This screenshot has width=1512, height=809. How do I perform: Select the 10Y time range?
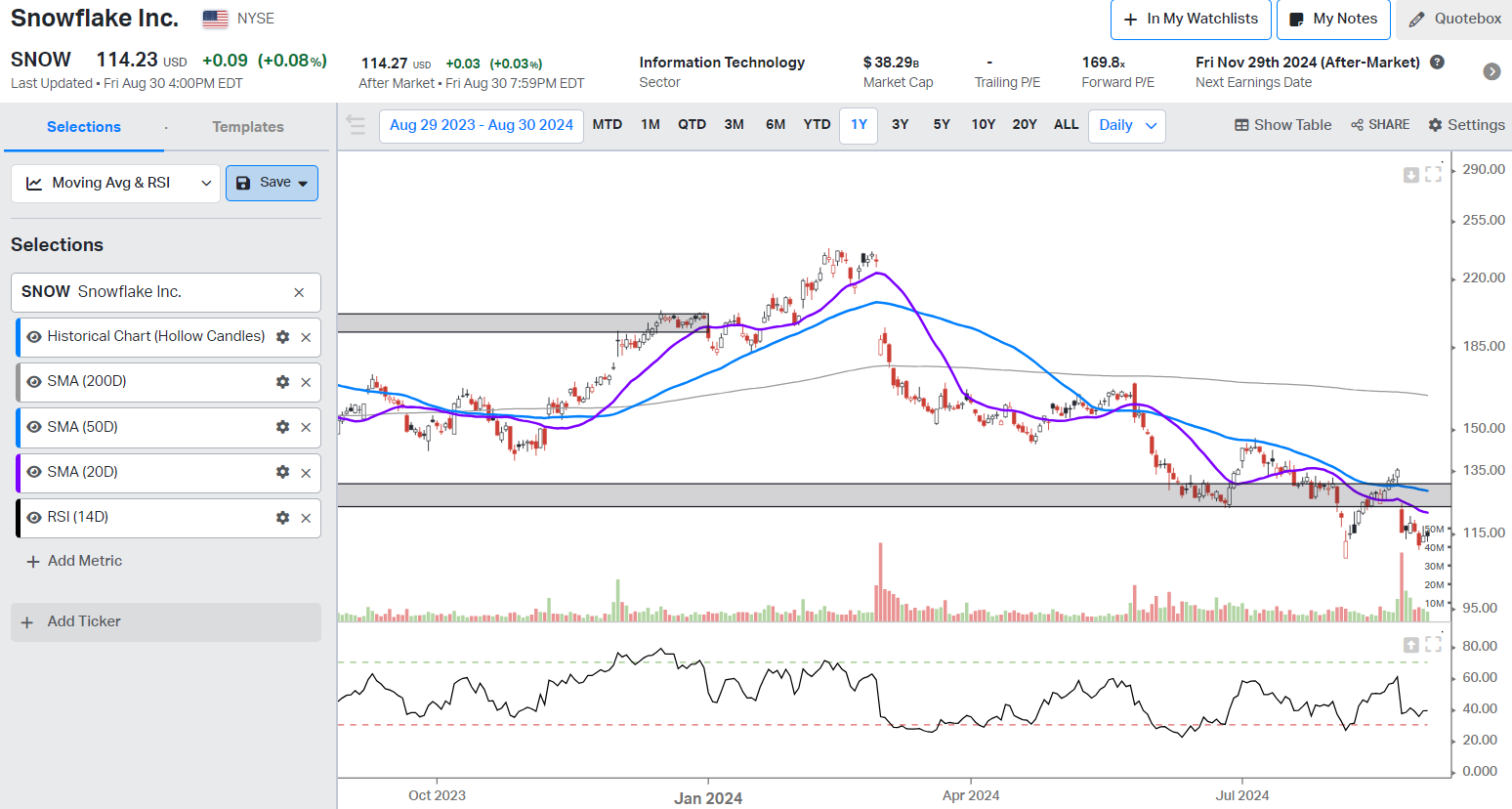pos(984,125)
